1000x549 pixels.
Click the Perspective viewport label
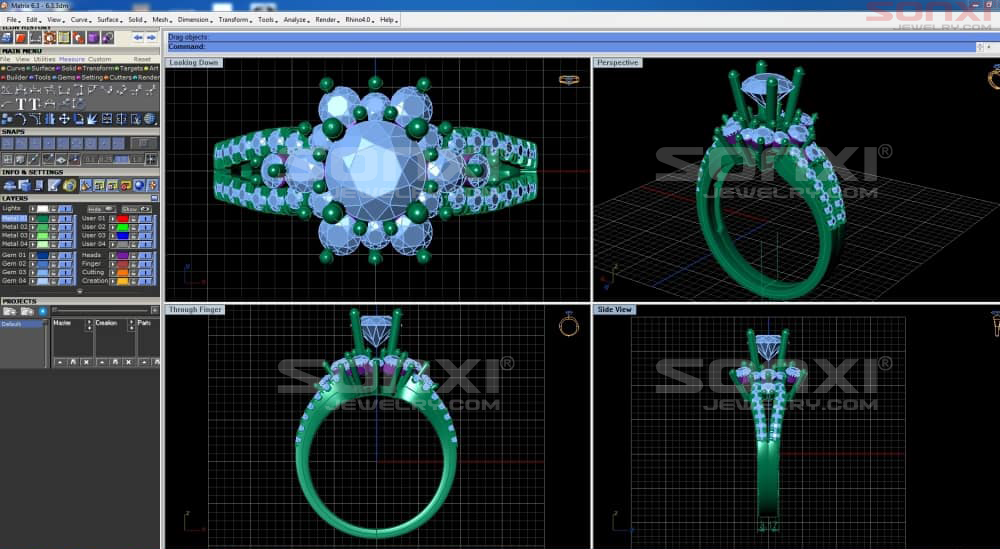(x=617, y=62)
